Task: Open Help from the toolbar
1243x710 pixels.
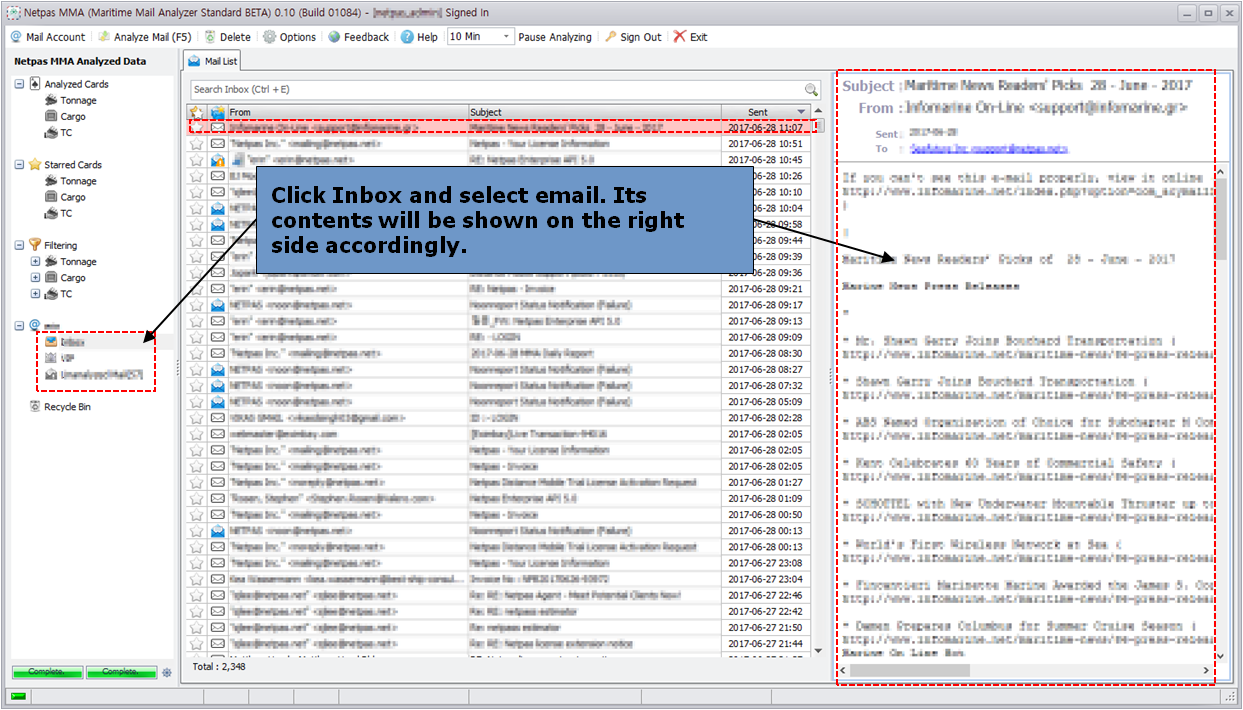Action: 419,37
